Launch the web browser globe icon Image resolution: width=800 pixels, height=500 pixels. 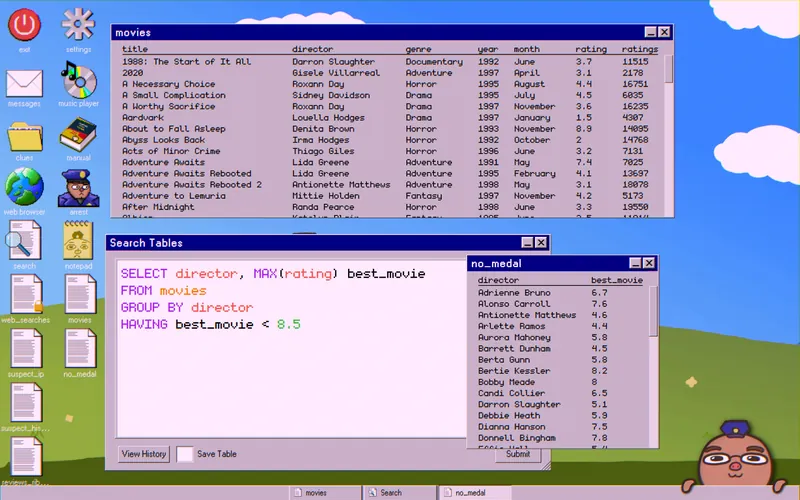pyautogui.click(x=24, y=187)
